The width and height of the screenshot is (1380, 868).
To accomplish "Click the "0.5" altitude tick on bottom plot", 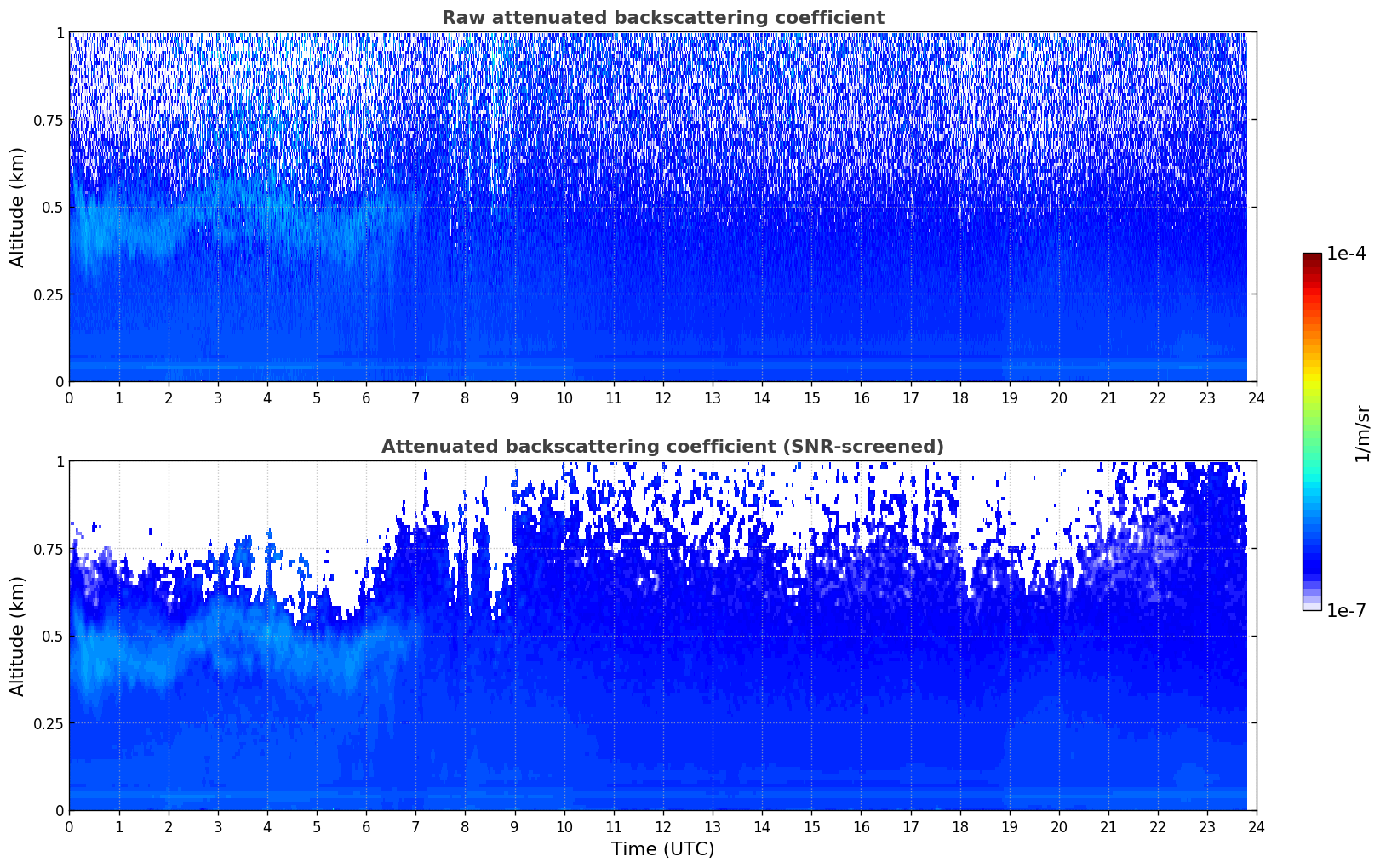I will [52, 636].
